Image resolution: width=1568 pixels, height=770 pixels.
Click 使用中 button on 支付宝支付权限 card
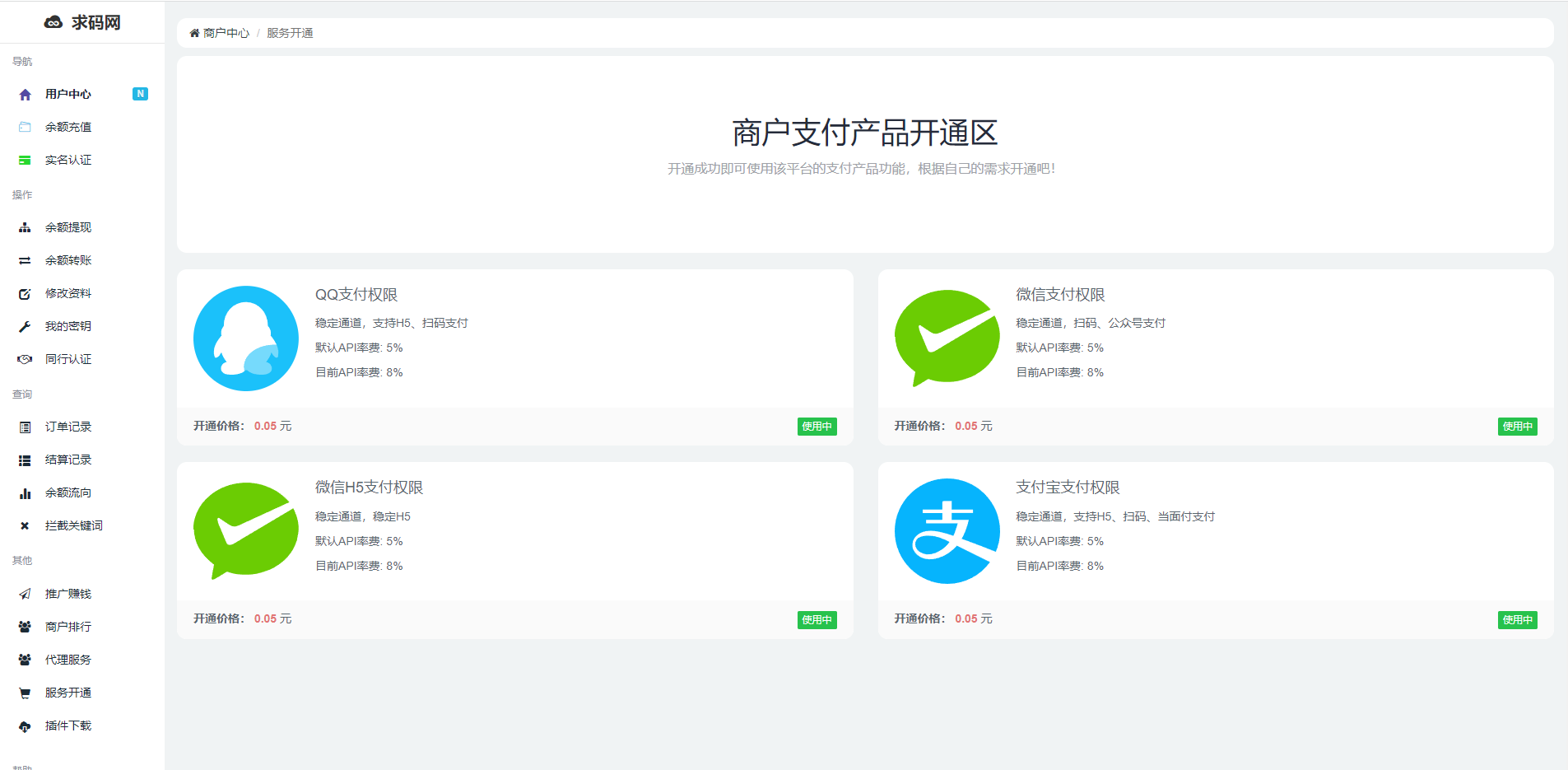pos(1517,620)
